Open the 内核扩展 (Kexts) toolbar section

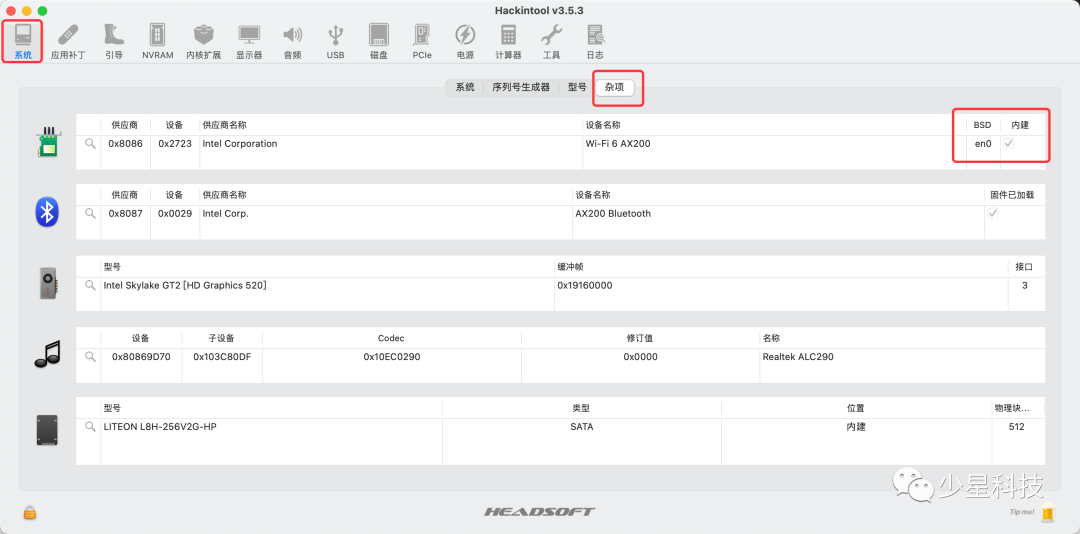coord(203,41)
